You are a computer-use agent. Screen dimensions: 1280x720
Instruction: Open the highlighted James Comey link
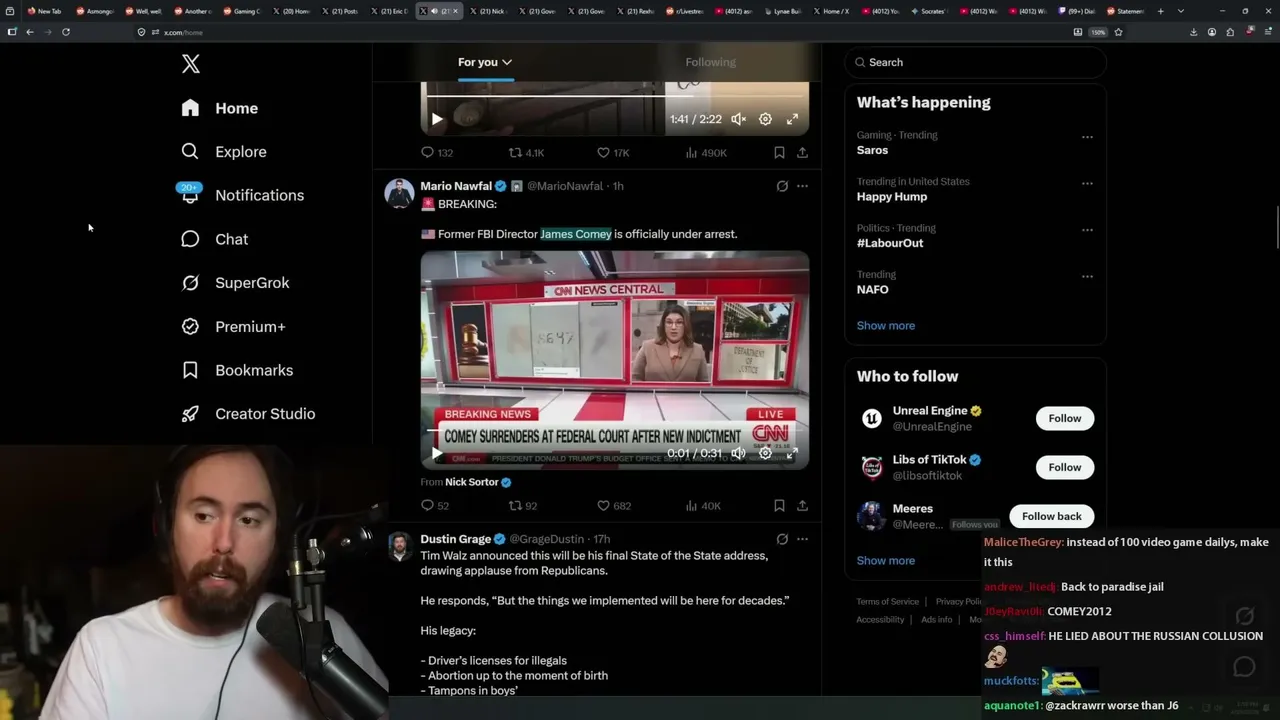pos(576,234)
